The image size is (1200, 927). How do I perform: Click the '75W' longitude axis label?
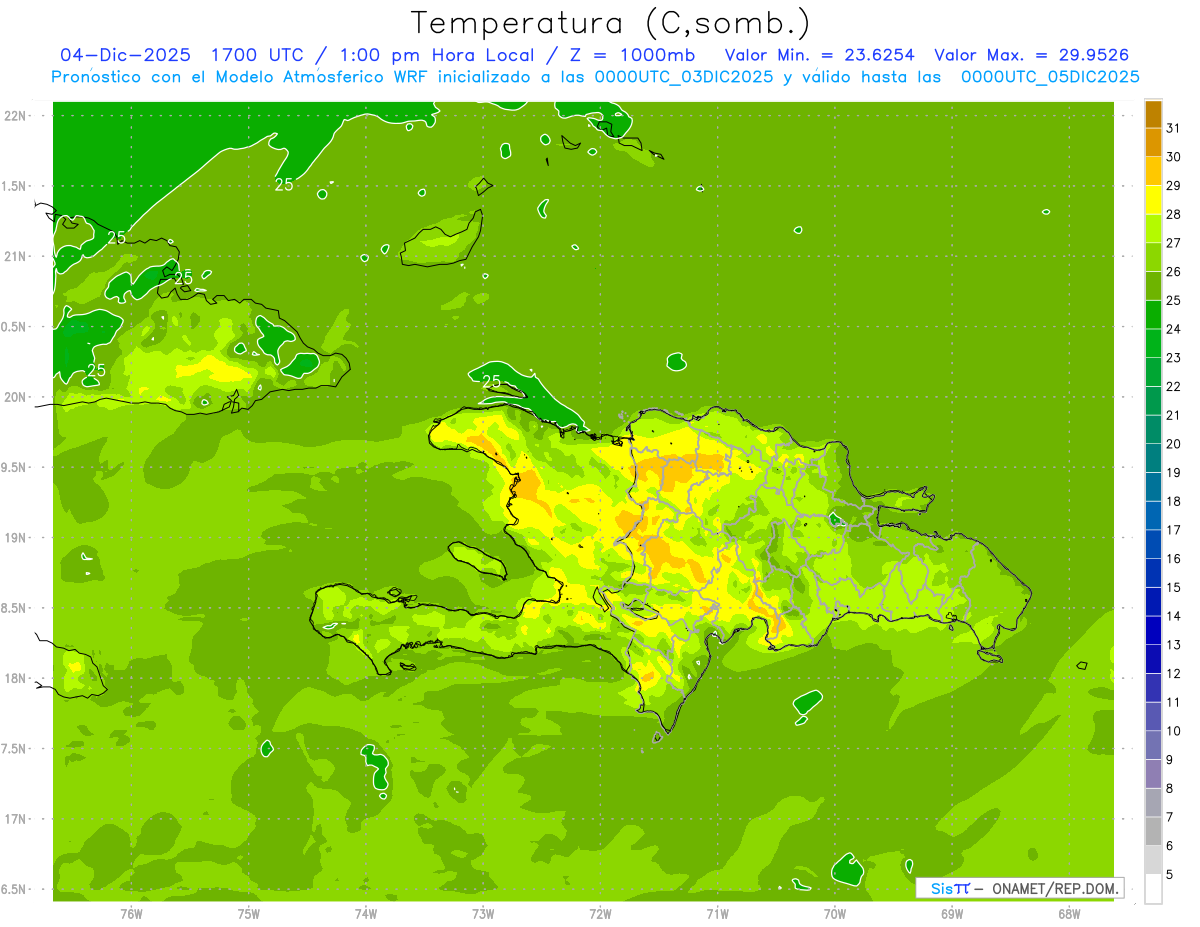point(249,914)
